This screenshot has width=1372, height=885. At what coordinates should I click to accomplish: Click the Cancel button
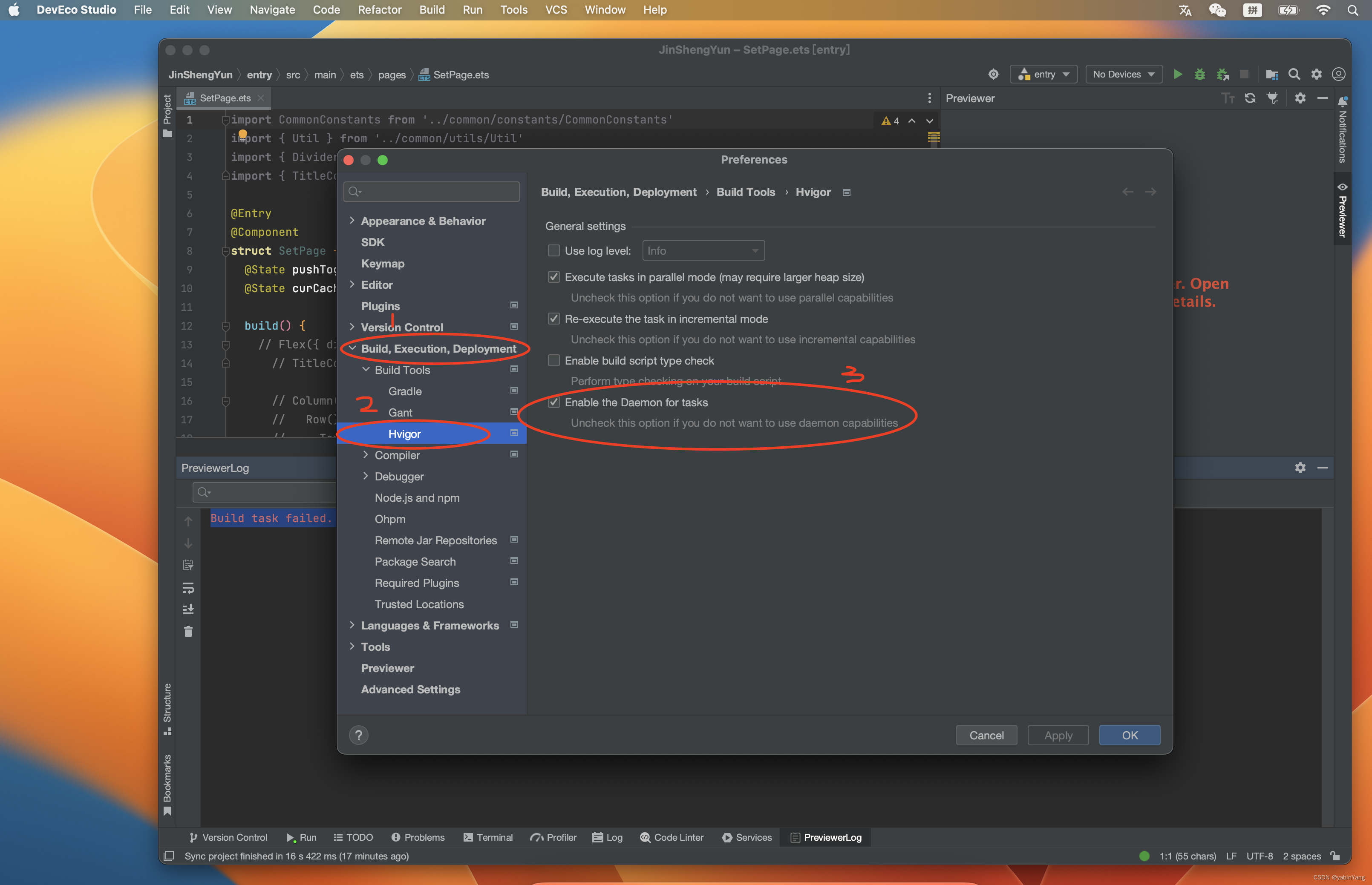pos(986,735)
